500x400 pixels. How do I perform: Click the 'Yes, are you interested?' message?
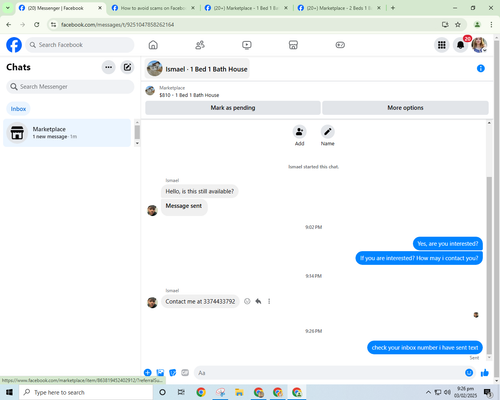click(x=448, y=244)
